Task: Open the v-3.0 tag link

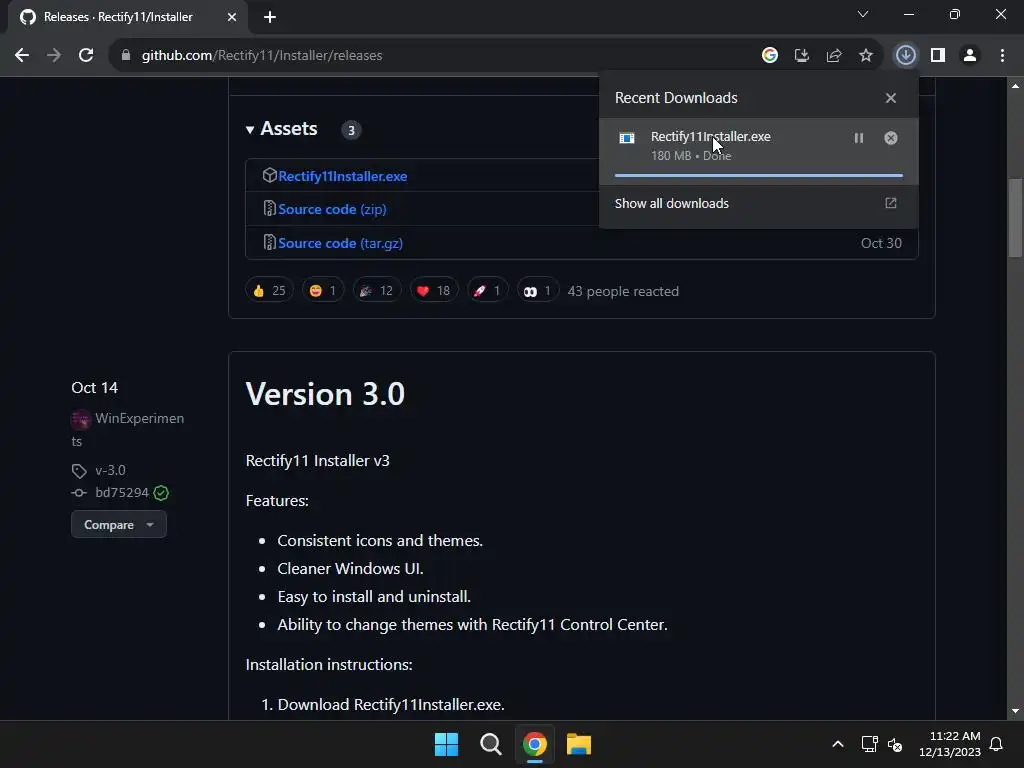Action: click(110, 470)
